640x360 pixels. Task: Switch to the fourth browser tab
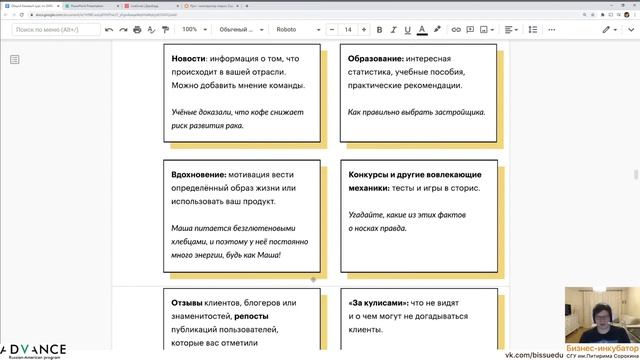[212, 6]
